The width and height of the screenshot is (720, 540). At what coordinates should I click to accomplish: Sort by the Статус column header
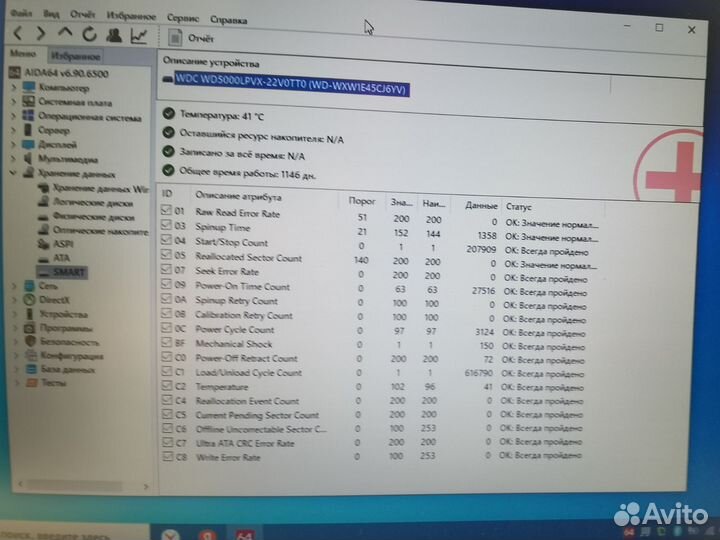(x=519, y=205)
